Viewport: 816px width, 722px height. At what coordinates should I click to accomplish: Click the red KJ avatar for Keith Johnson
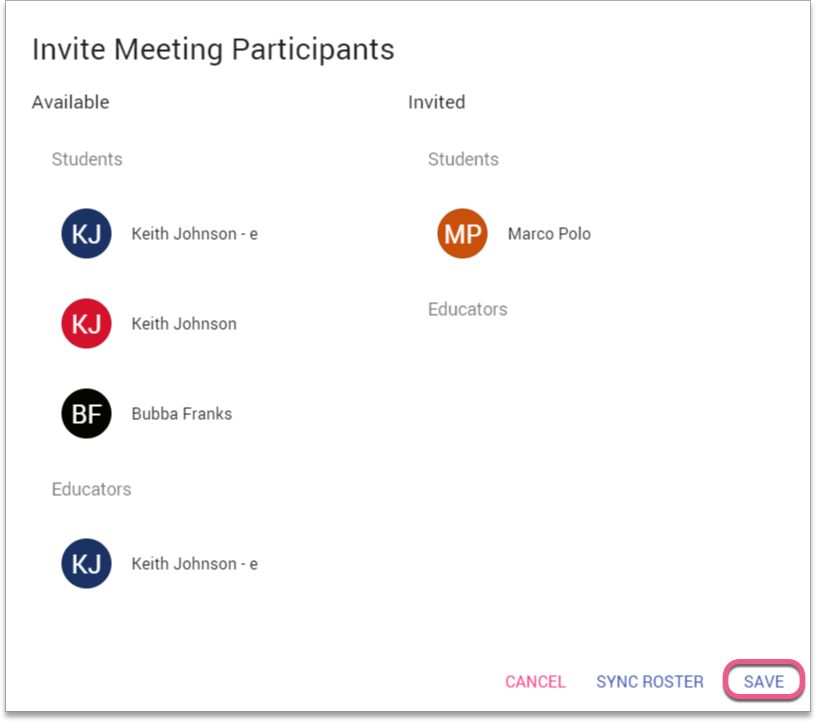[86, 323]
